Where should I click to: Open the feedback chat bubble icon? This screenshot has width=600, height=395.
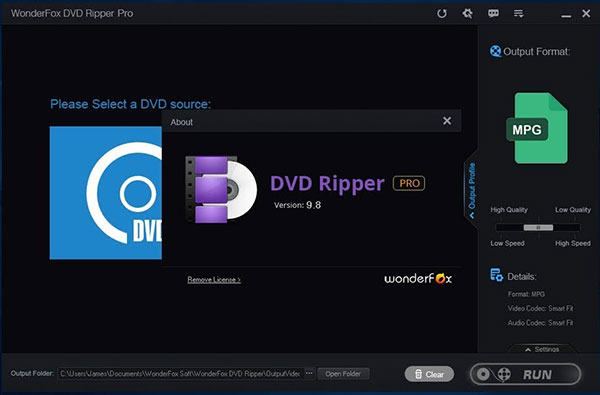click(493, 14)
